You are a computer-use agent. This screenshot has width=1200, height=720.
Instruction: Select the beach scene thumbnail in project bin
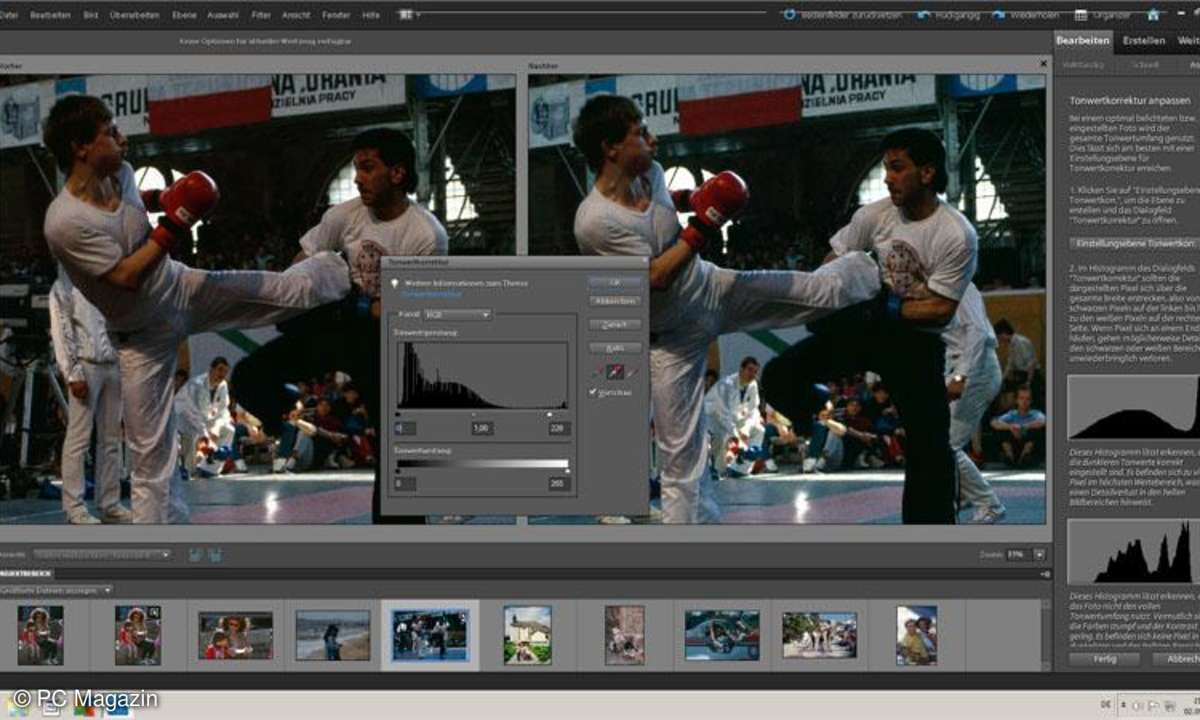pyautogui.click(x=332, y=635)
